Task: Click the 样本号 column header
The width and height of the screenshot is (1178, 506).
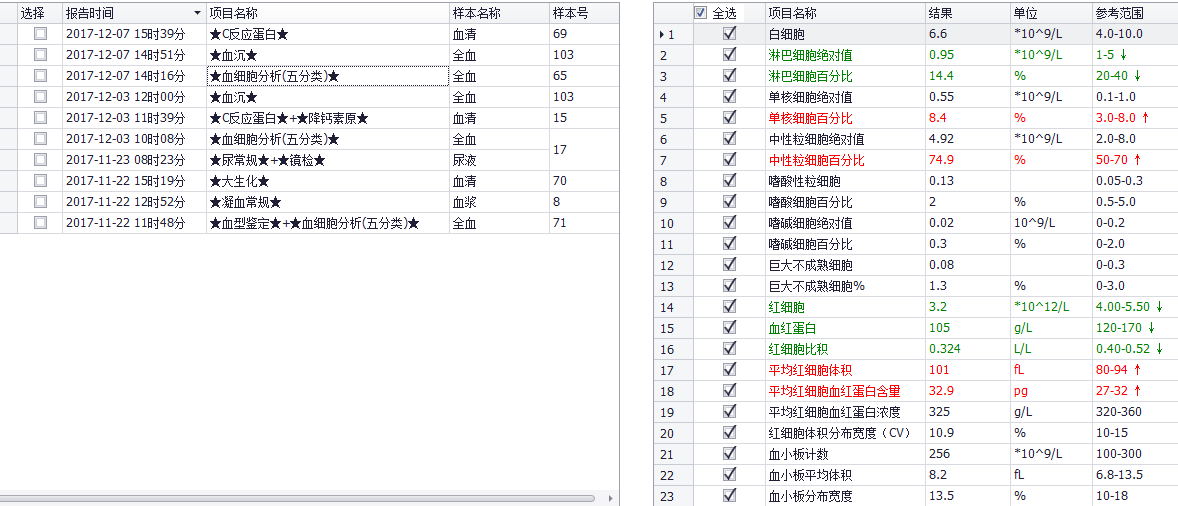Action: point(570,13)
